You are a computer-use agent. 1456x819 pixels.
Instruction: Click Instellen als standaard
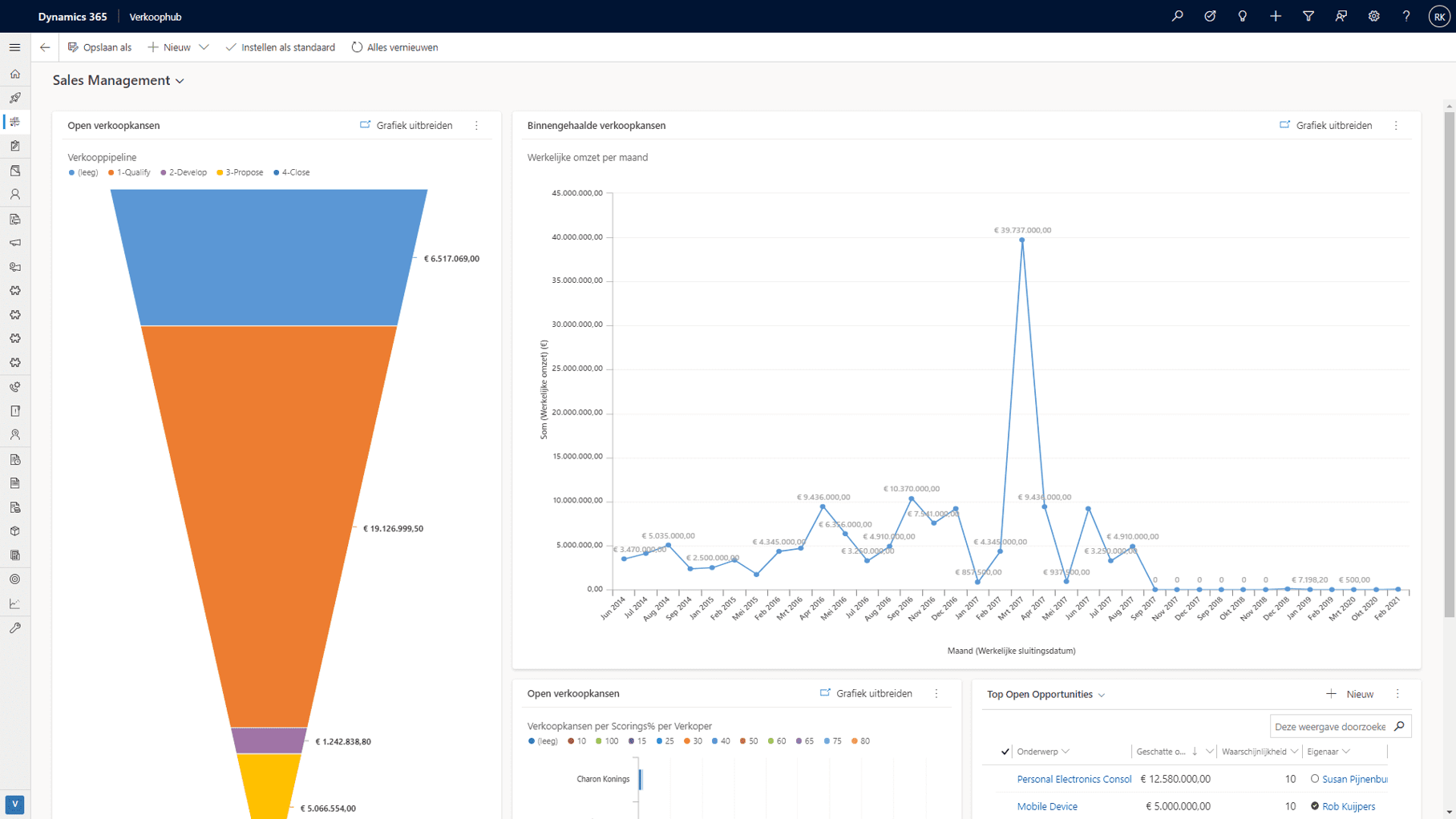[280, 47]
